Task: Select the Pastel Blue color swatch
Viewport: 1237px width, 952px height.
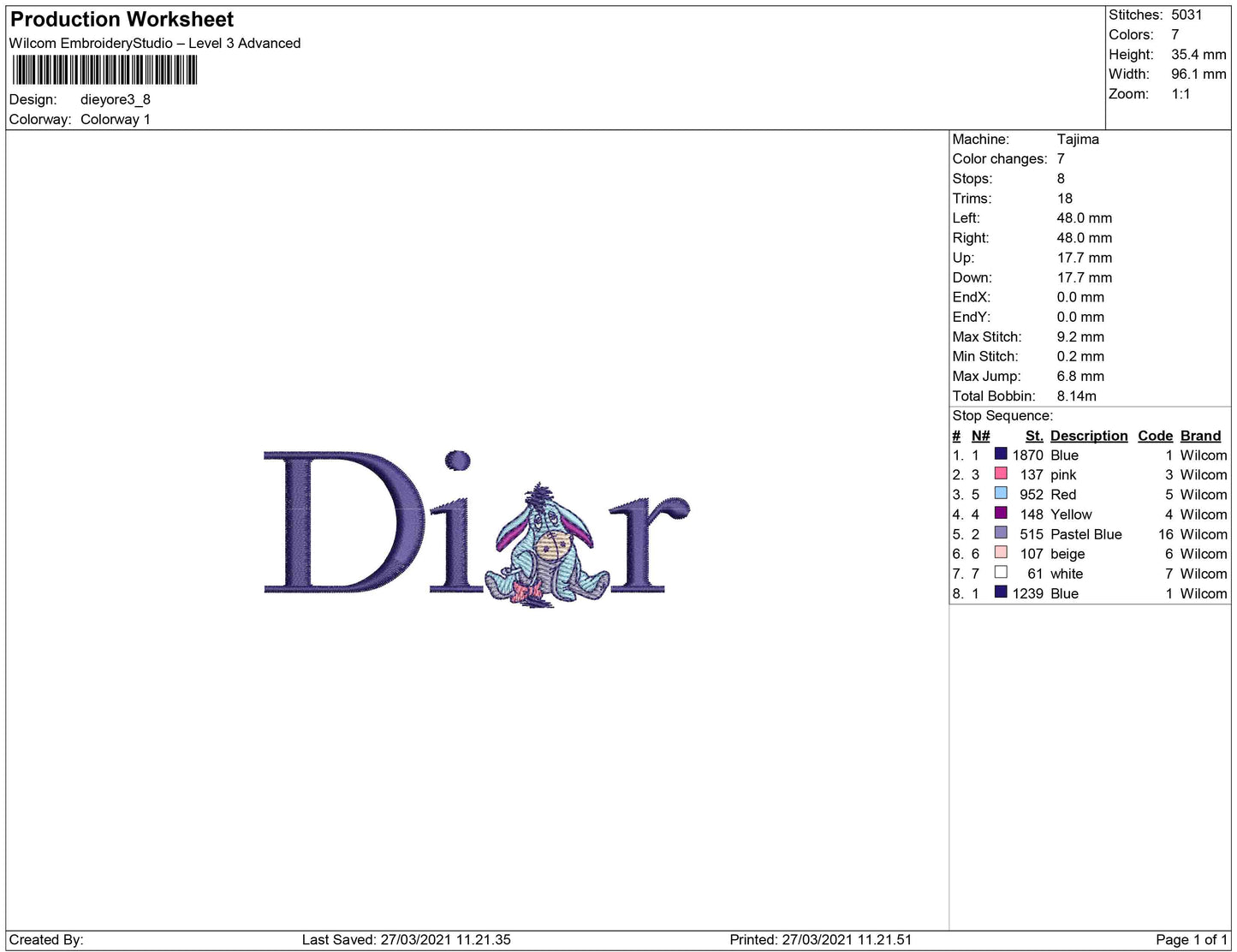Action: pyautogui.click(x=1000, y=533)
